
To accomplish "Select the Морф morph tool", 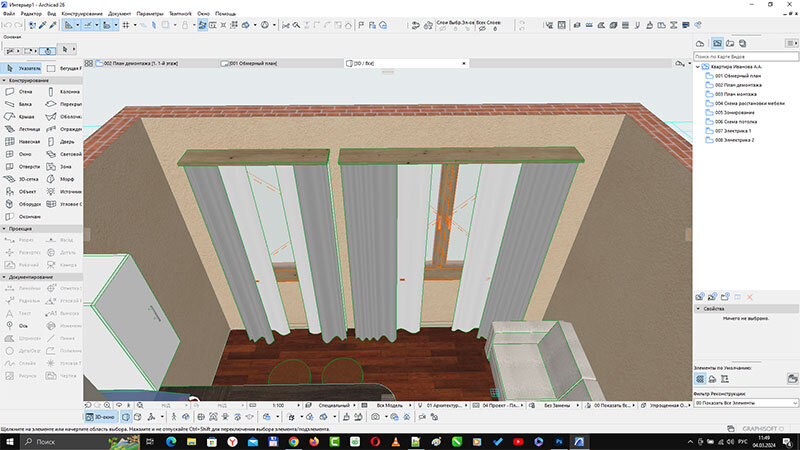I will [x=63, y=179].
